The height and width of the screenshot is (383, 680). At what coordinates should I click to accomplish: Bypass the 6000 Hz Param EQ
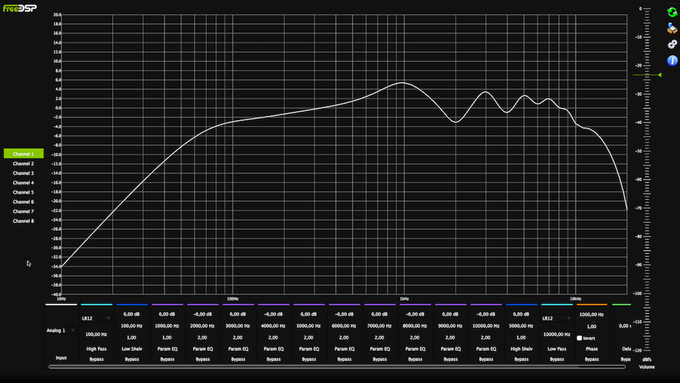click(x=344, y=359)
